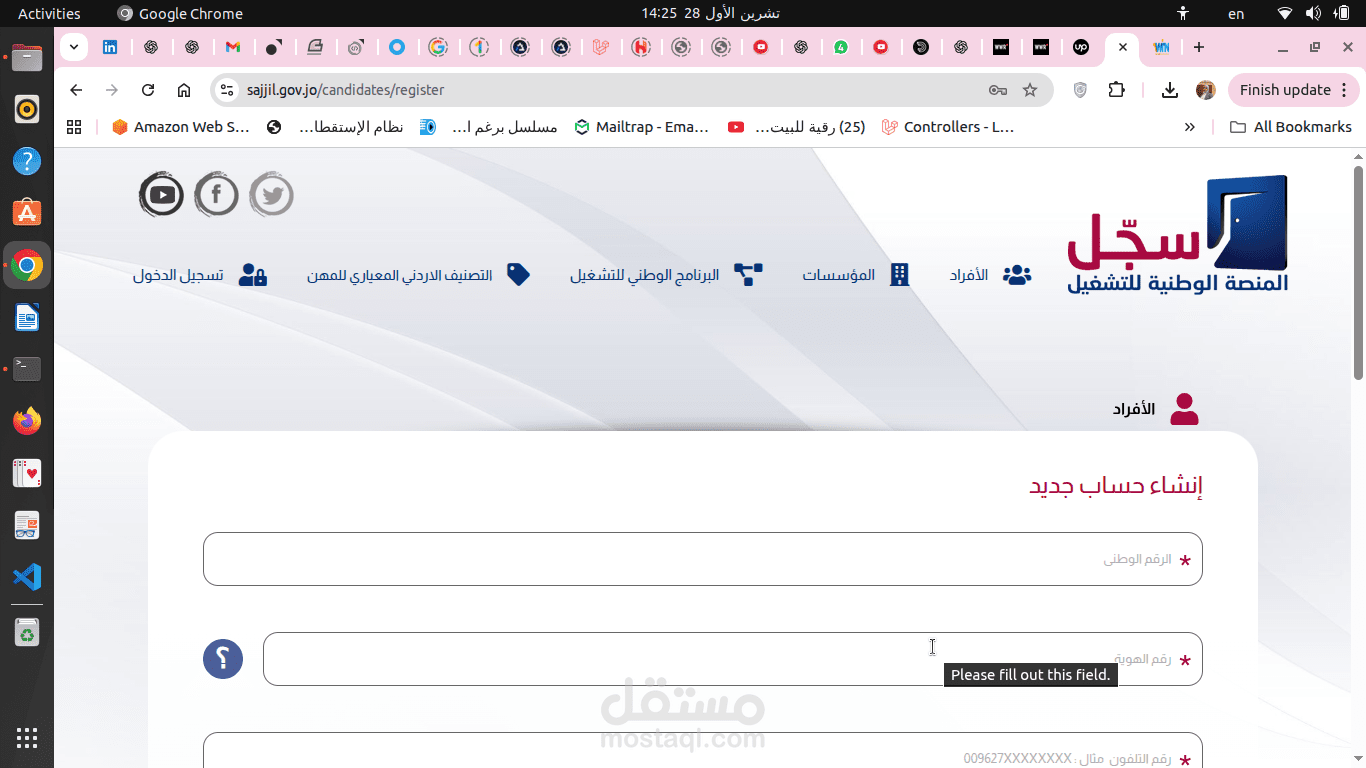Open the YouTube social icon in page header
The image size is (1366, 768).
point(161,195)
